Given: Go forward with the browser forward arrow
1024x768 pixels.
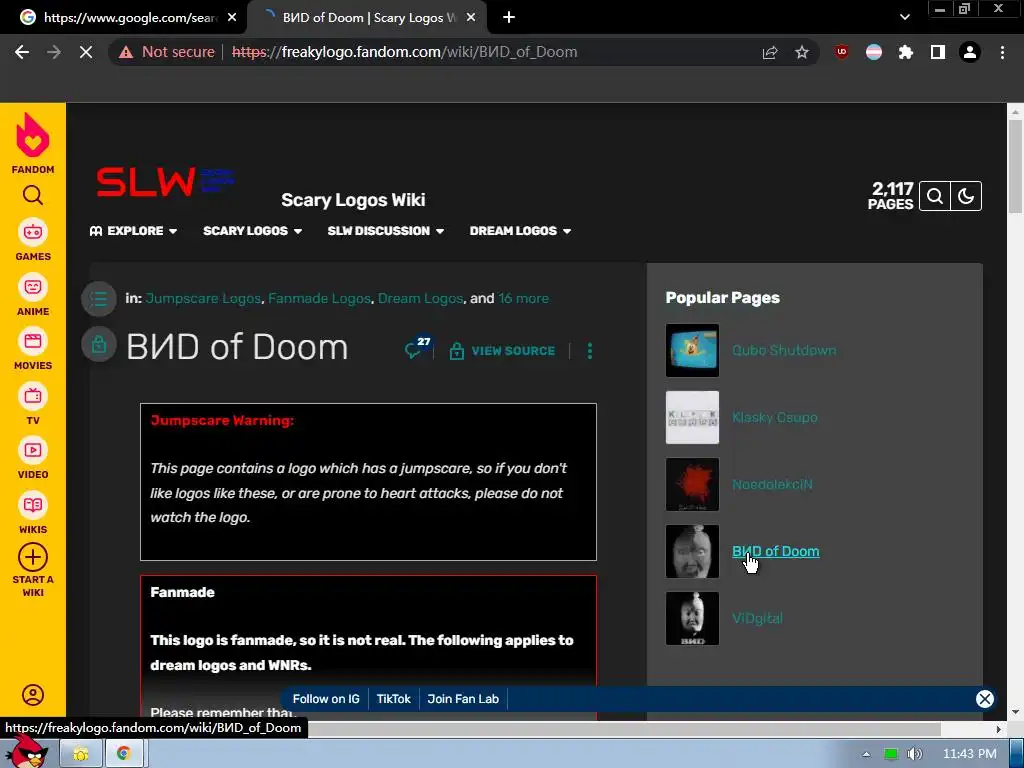Looking at the screenshot, I should 54,52.
